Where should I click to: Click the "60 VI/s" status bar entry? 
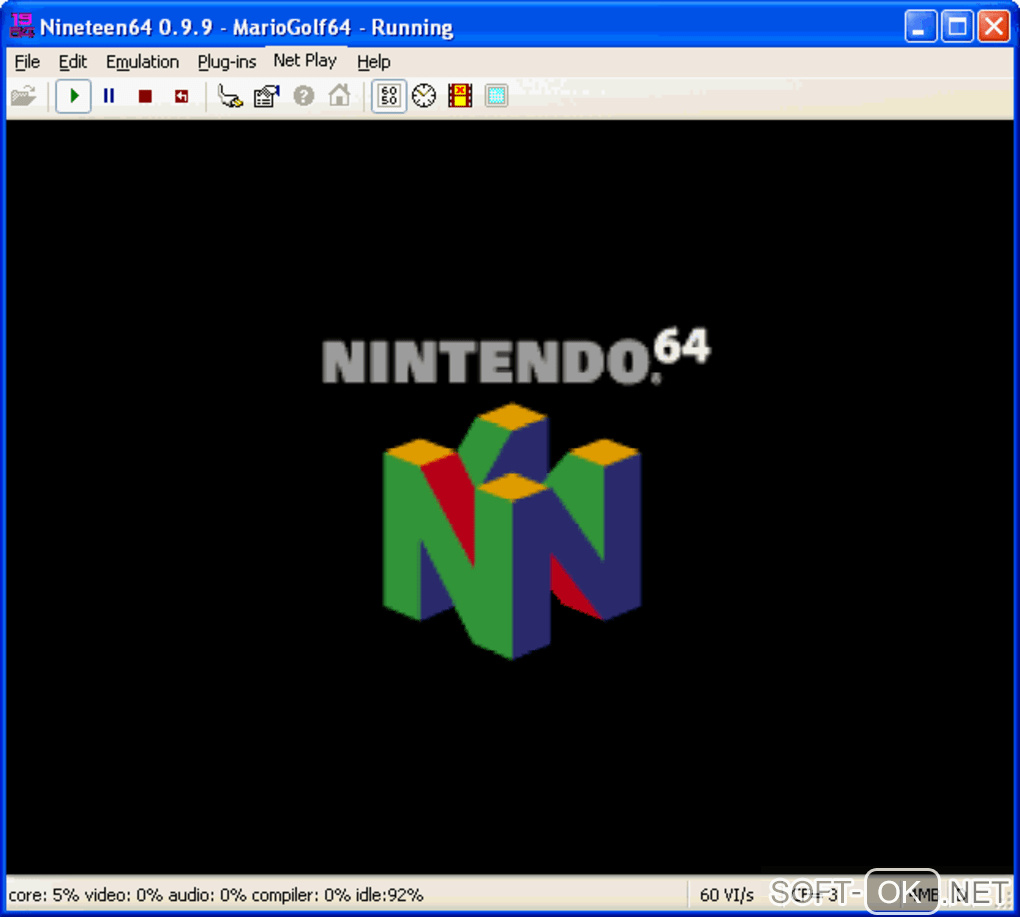click(727, 895)
